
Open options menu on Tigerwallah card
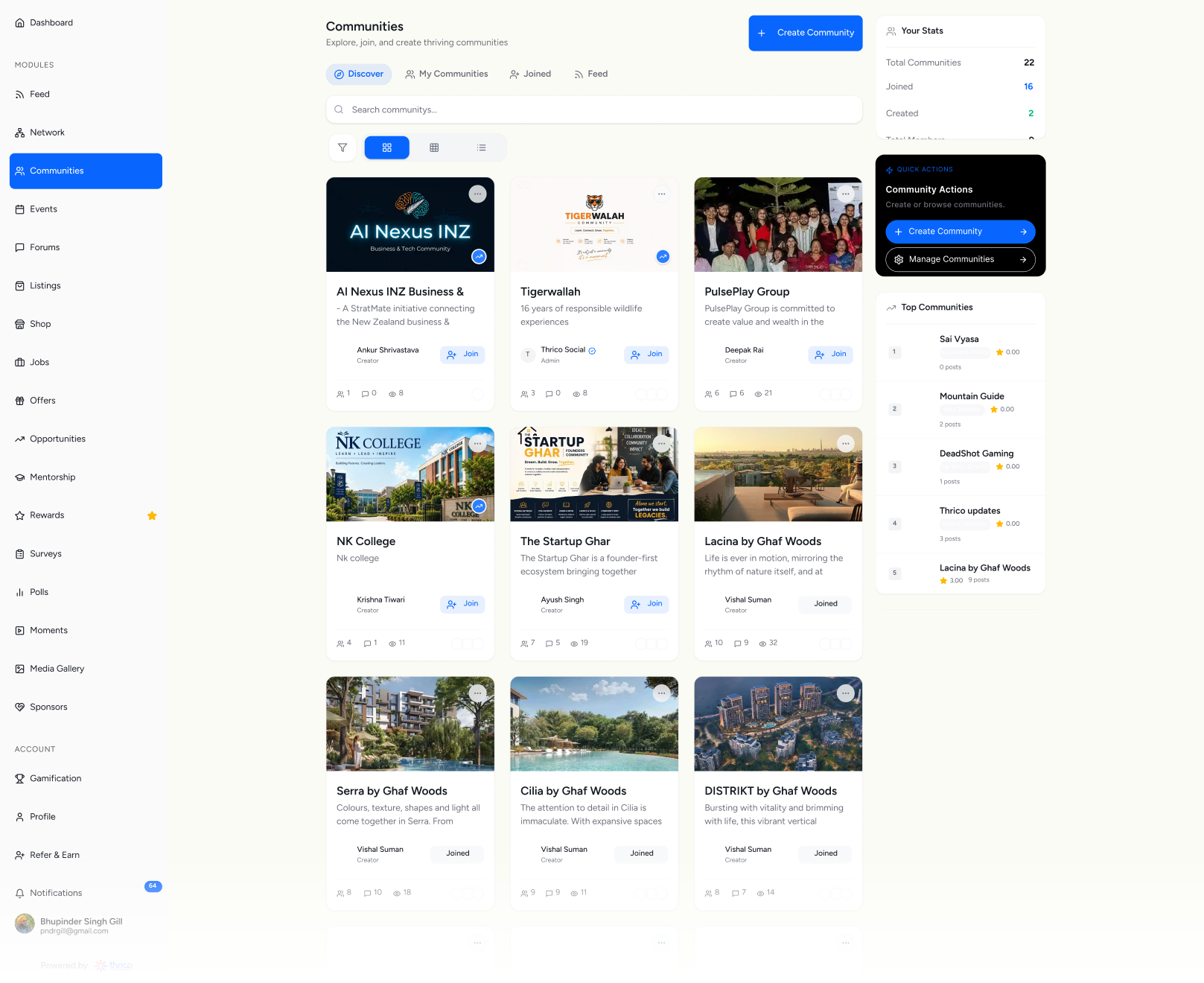[x=661, y=194]
